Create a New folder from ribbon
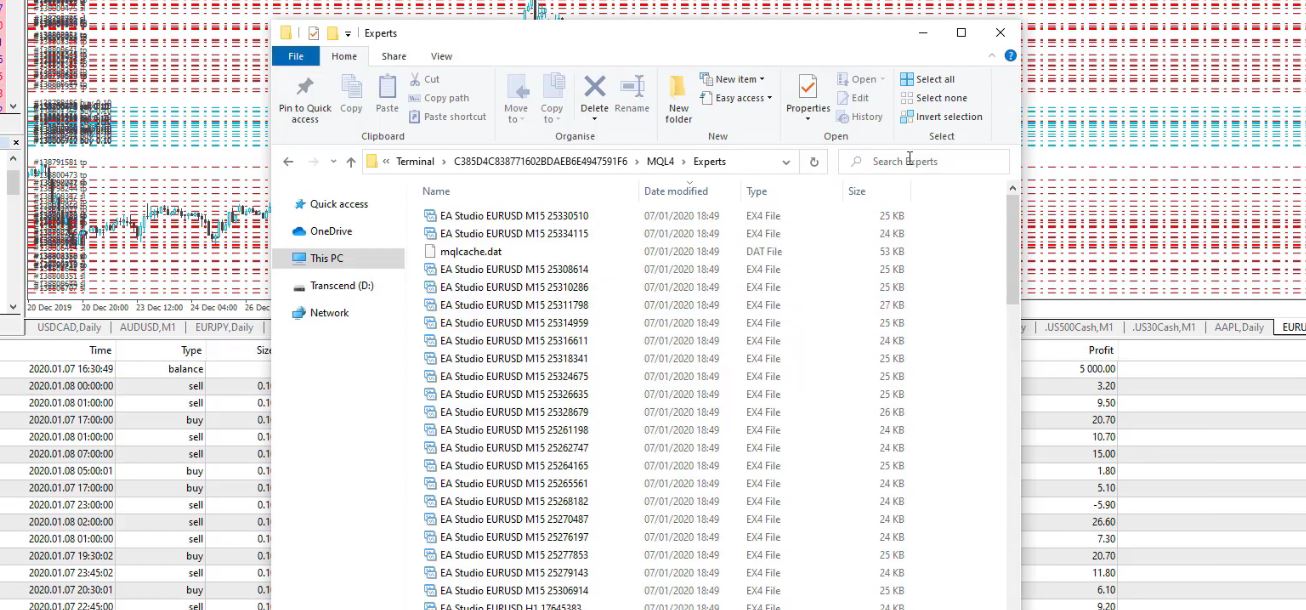The image size is (1306, 610). click(x=678, y=98)
